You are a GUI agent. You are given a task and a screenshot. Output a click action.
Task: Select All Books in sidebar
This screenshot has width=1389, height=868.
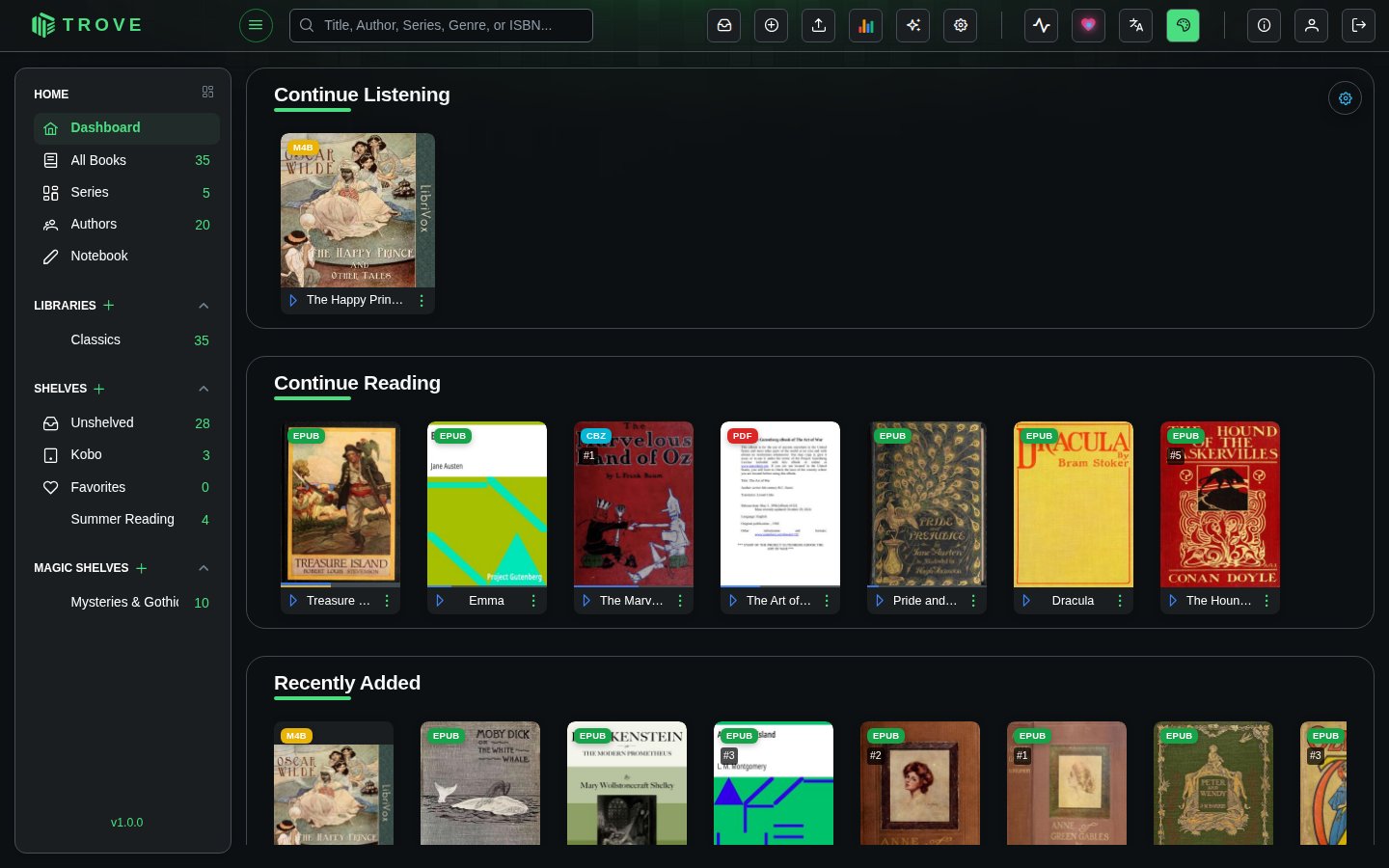[x=126, y=160]
